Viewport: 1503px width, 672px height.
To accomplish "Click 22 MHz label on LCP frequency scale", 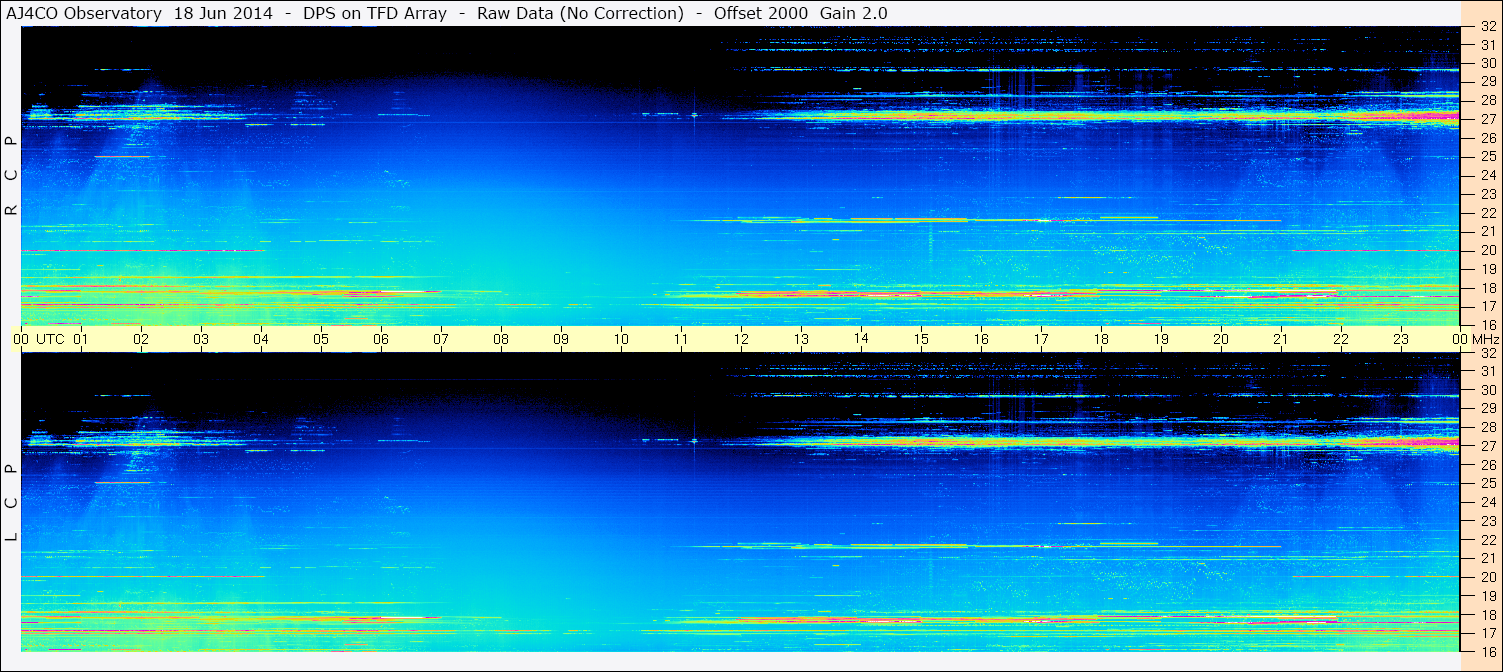I will pyautogui.click(x=1487, y=540).
